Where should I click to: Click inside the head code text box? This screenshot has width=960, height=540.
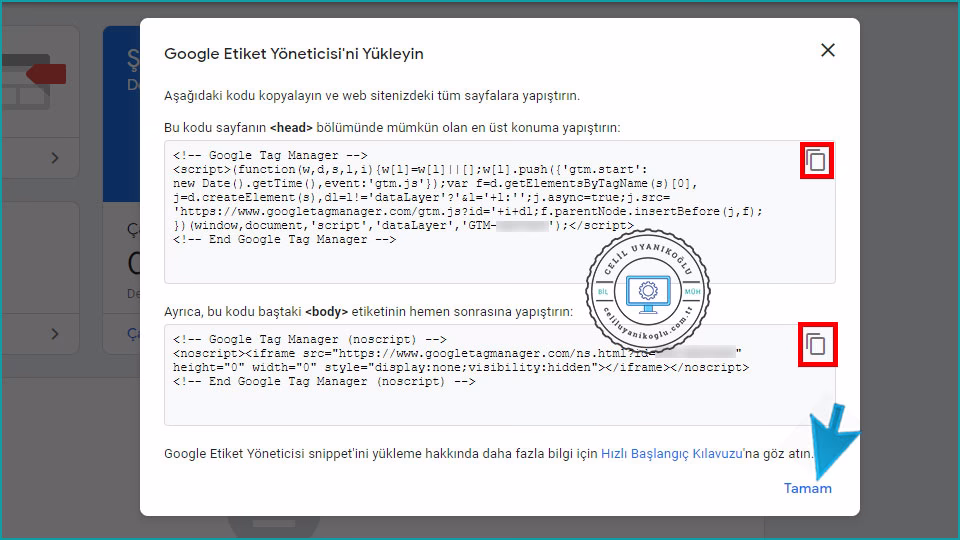pos(500,212)
